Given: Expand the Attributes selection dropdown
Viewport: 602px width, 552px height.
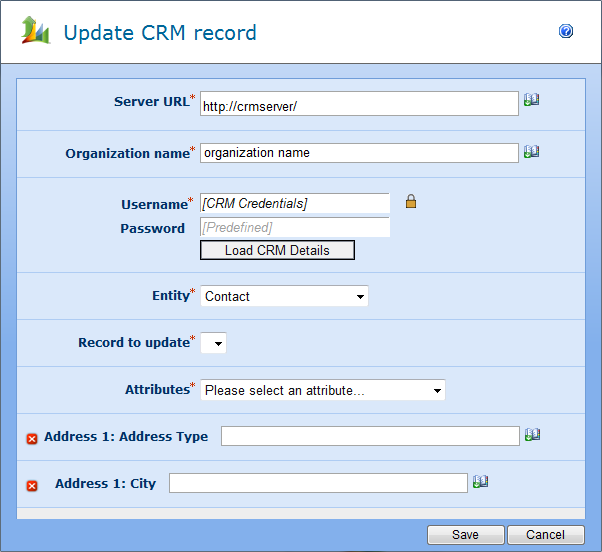Looking at the screenshot, I should click(322, 390).
